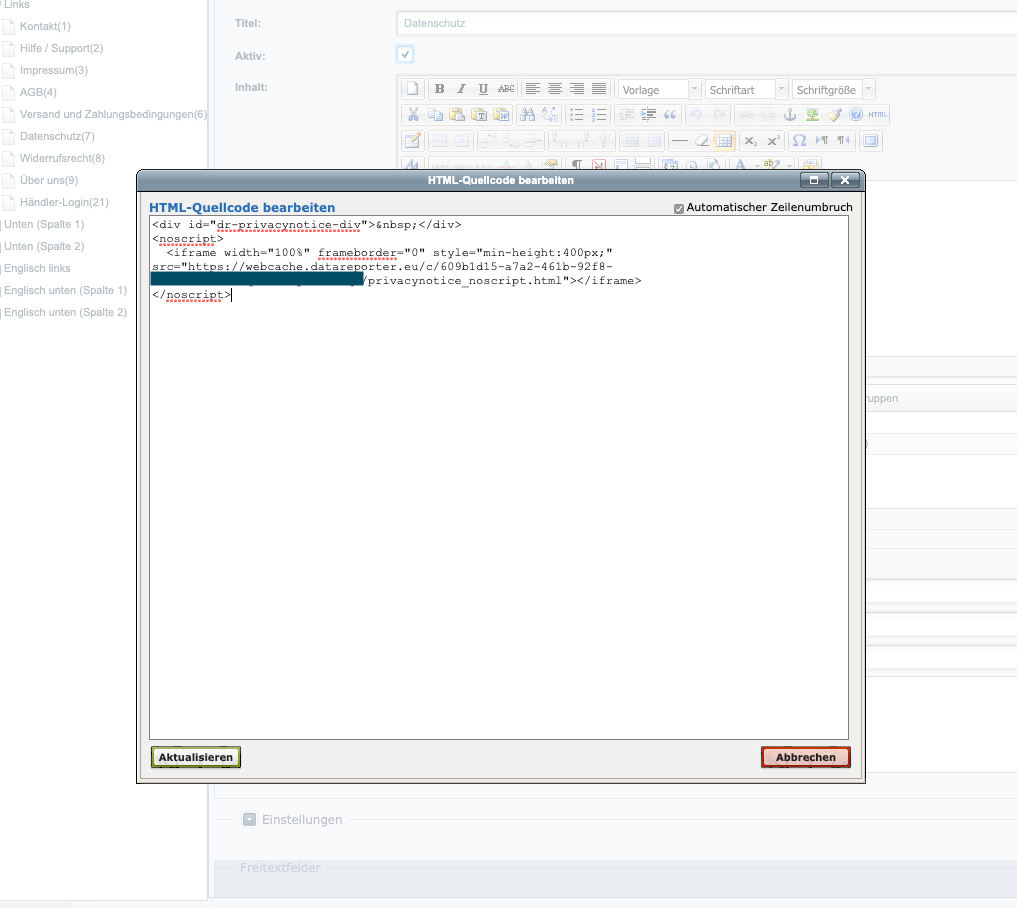This screenshot has width=1017, height=908.
Task: Click the cut (scissors) icon
Action: [x=413, y=114]
